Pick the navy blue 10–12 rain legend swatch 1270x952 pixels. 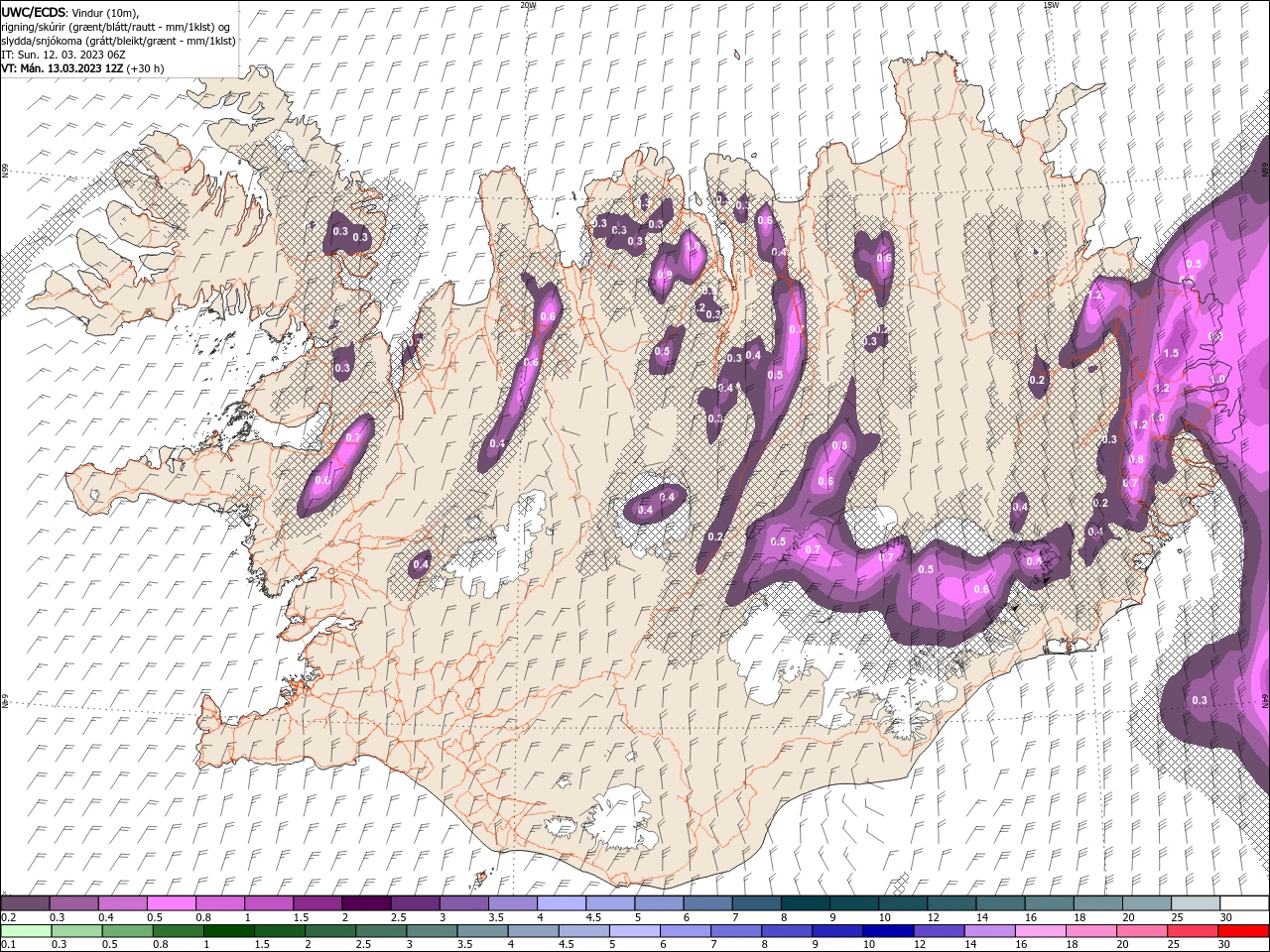(888, 931)
